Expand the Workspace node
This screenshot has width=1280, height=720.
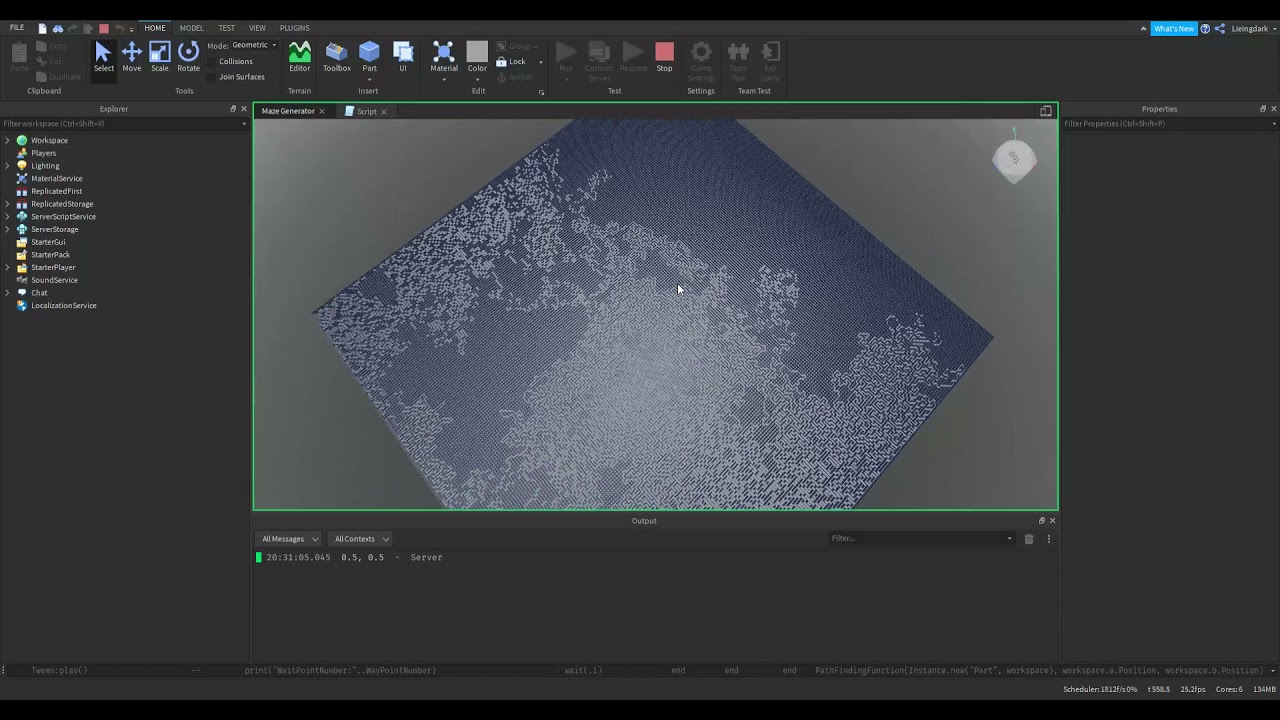pyautogui.click(x=8, y=140)
